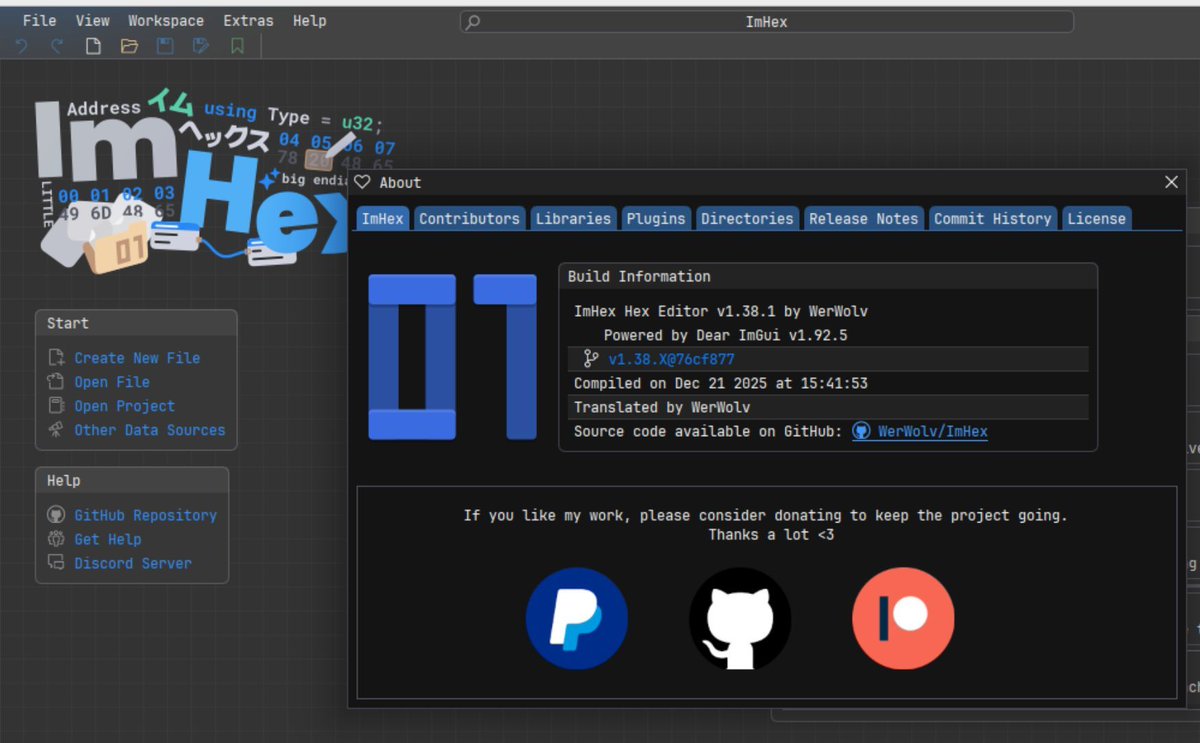Viewport: 1200px width, 743px height.
Task: Click the Save disk icon in toolbar
Action: (x=165, y=46)
